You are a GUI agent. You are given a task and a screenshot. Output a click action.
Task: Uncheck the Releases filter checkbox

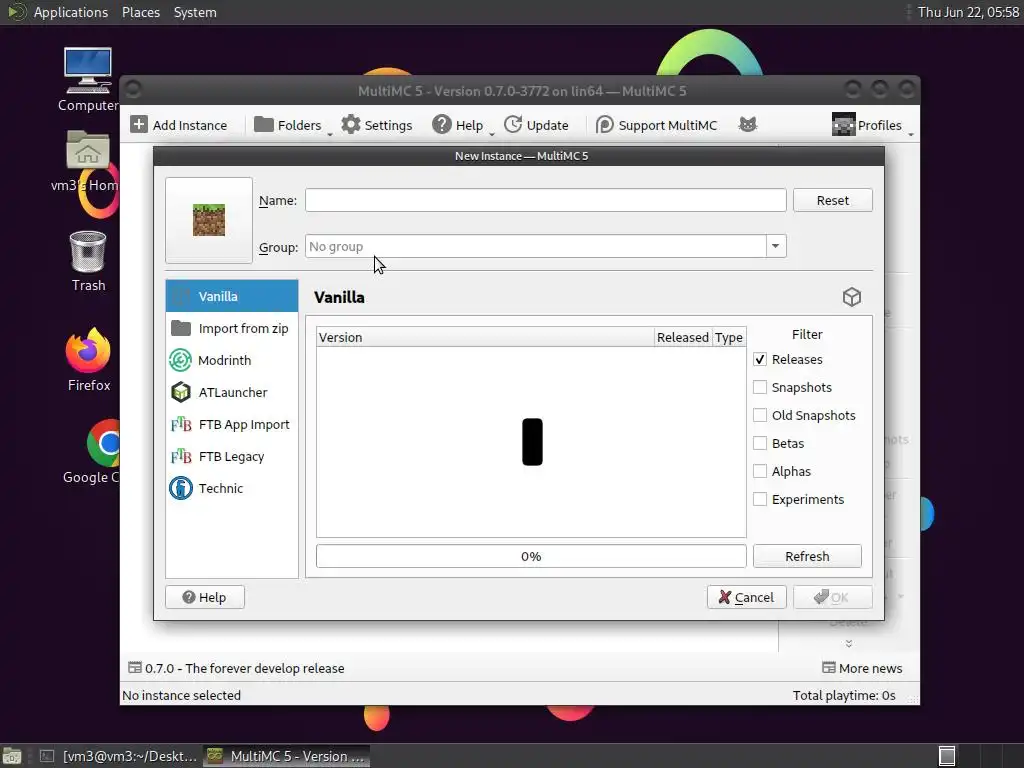(760, 359)
